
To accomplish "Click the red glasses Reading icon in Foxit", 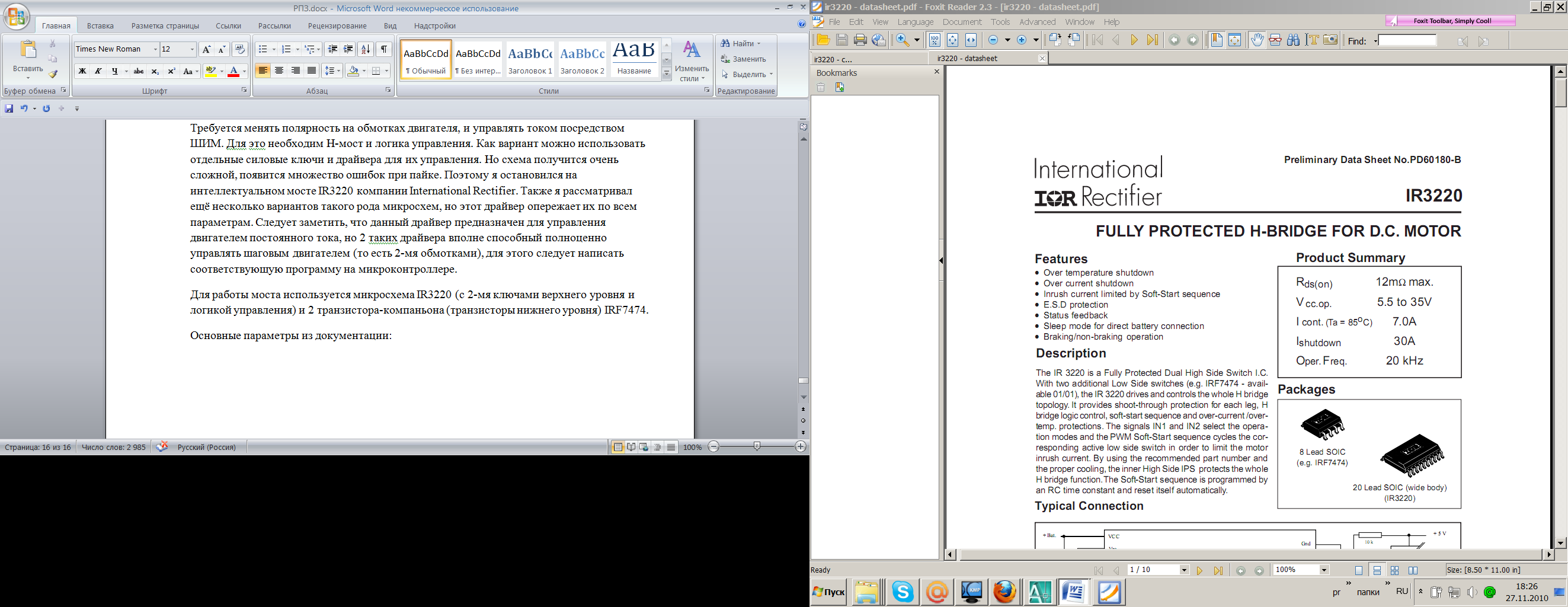I will pos(1275,40).
